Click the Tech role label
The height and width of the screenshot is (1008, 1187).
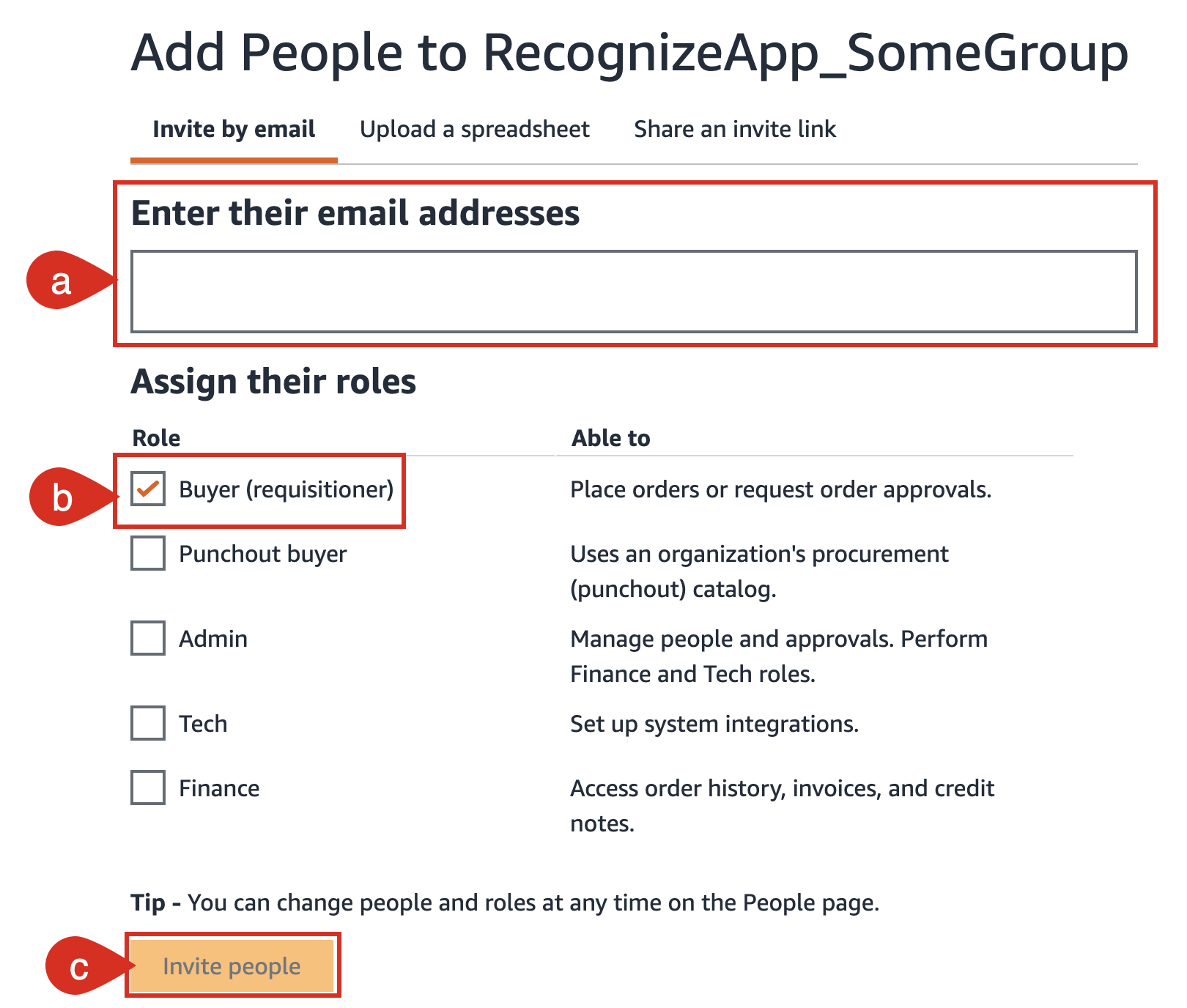(x=203, y=724)
